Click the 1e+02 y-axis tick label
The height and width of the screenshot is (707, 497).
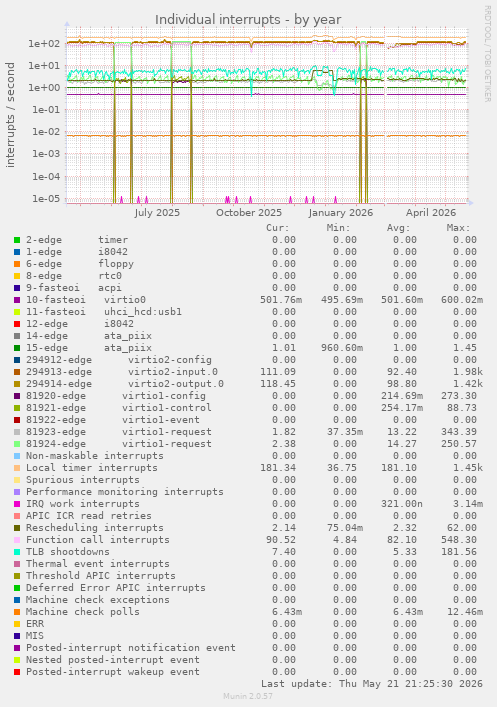pos(44,44)
